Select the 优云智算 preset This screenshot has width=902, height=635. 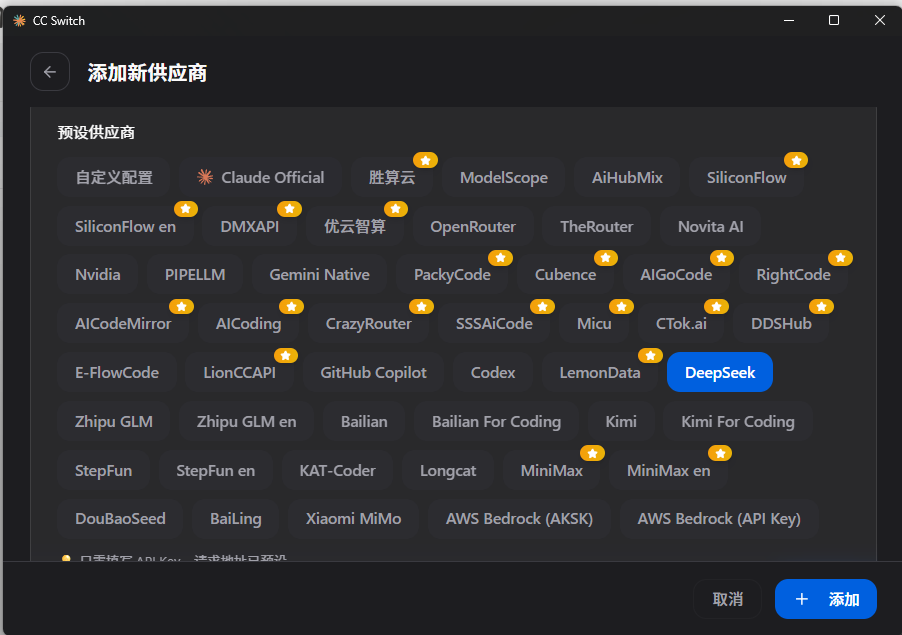click(x=355, y=226)
